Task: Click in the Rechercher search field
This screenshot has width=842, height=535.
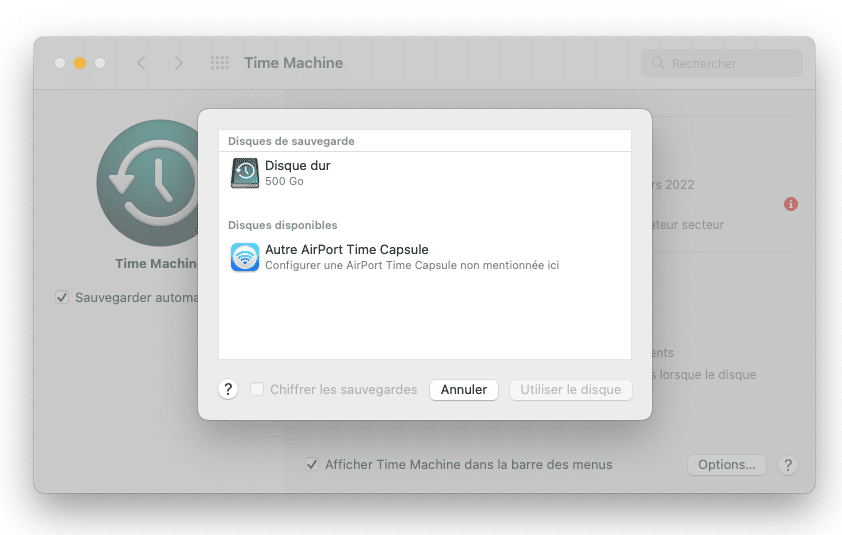Action: (732, 63)
